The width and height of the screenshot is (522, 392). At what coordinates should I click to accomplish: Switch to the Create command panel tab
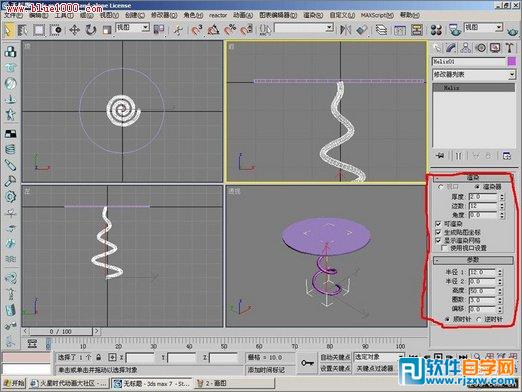437,48
